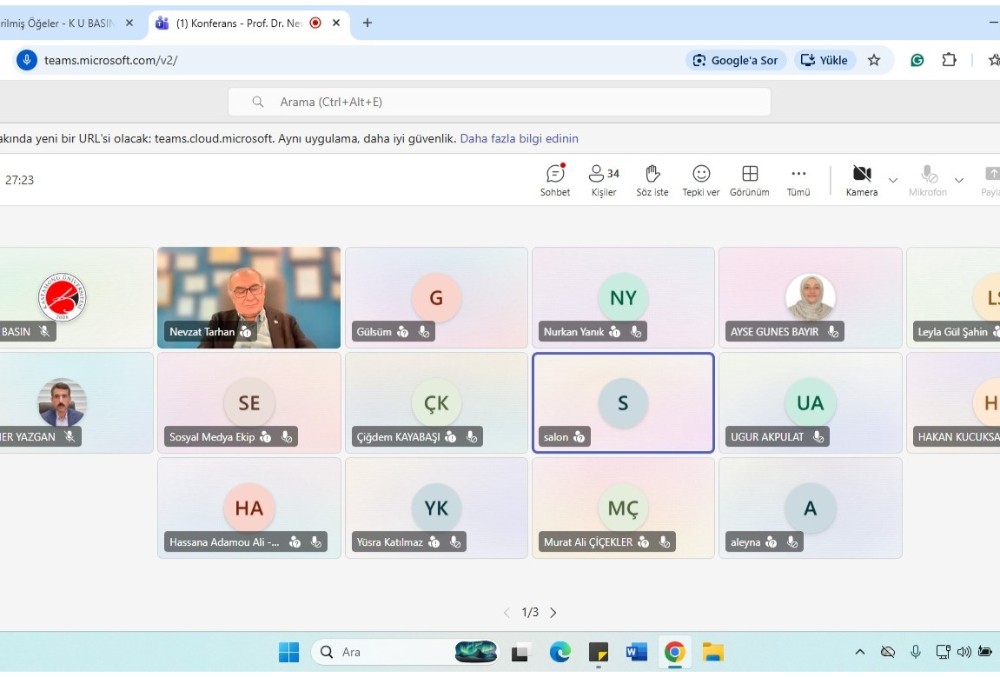Open File Explorer from taskbar

pos(713,652)
